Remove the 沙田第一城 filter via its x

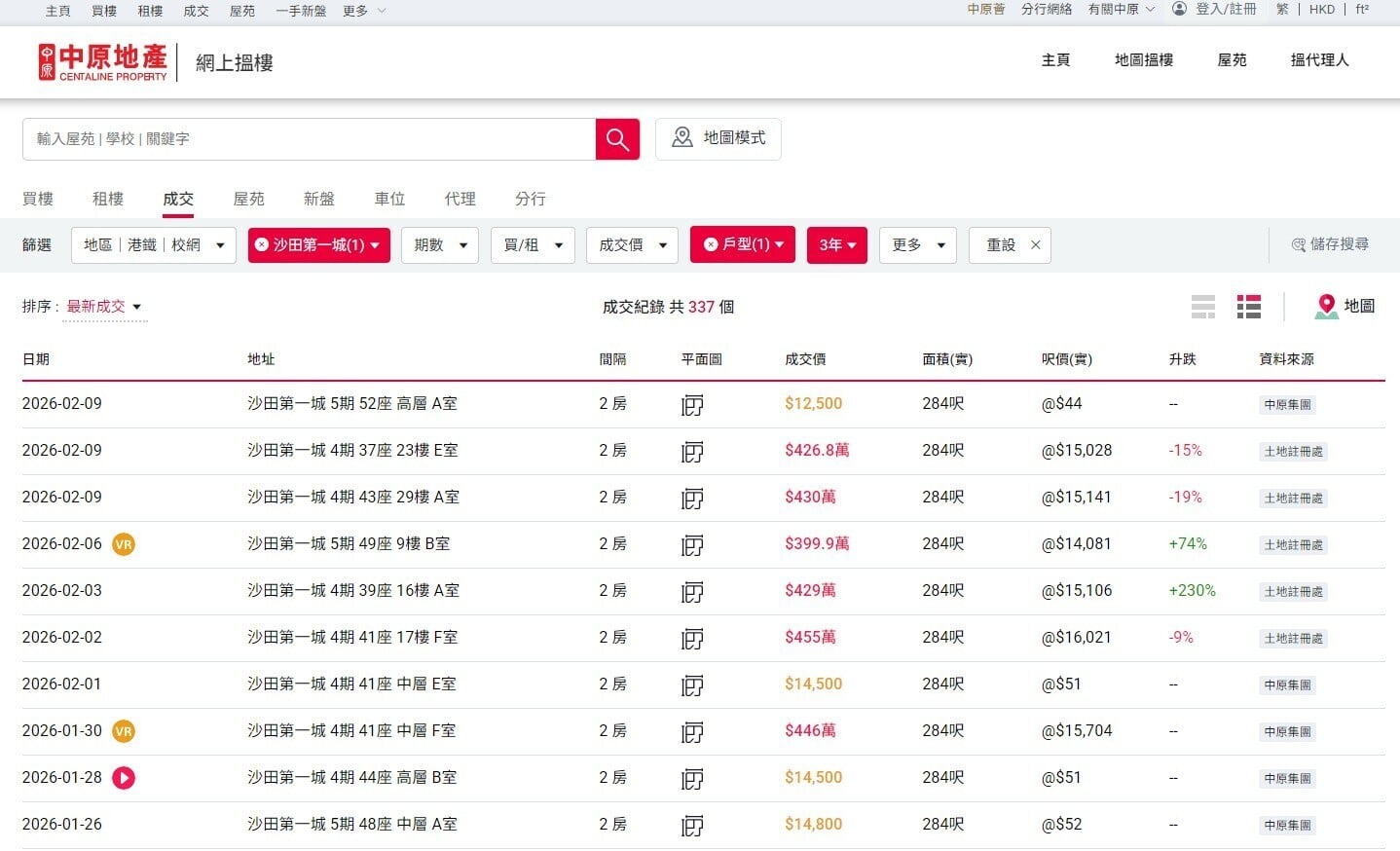click(x=262, y=245)
